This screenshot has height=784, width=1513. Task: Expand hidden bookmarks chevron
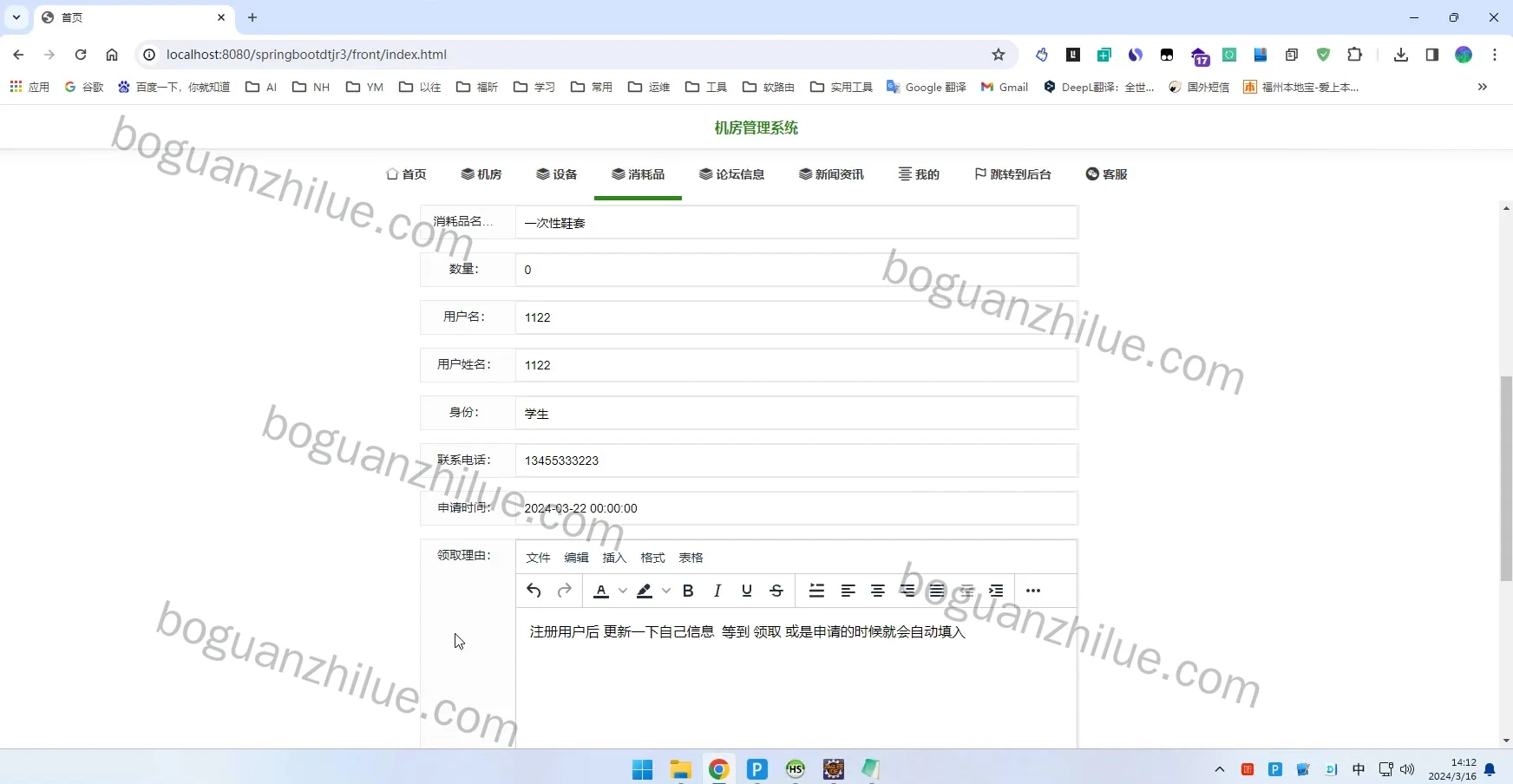1483,87
